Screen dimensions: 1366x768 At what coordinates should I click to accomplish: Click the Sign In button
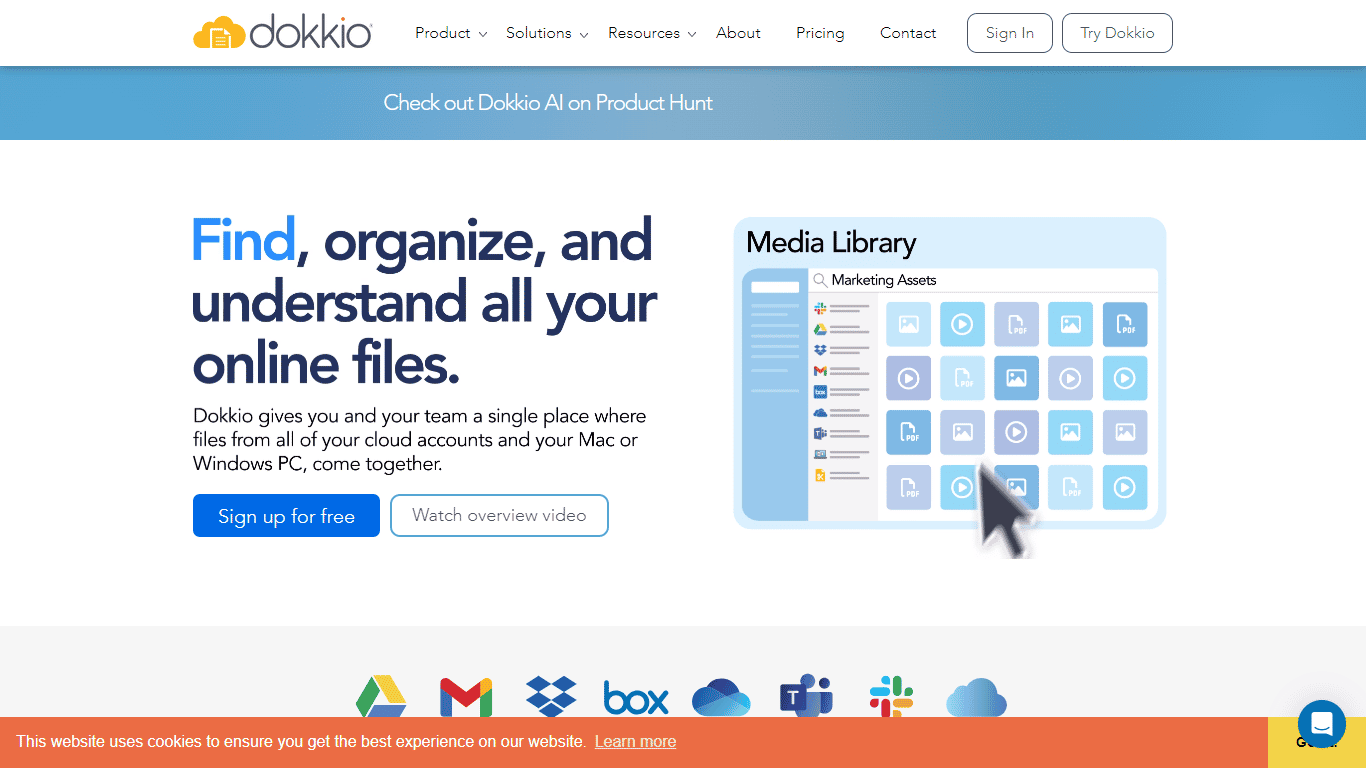(1010, 33)
